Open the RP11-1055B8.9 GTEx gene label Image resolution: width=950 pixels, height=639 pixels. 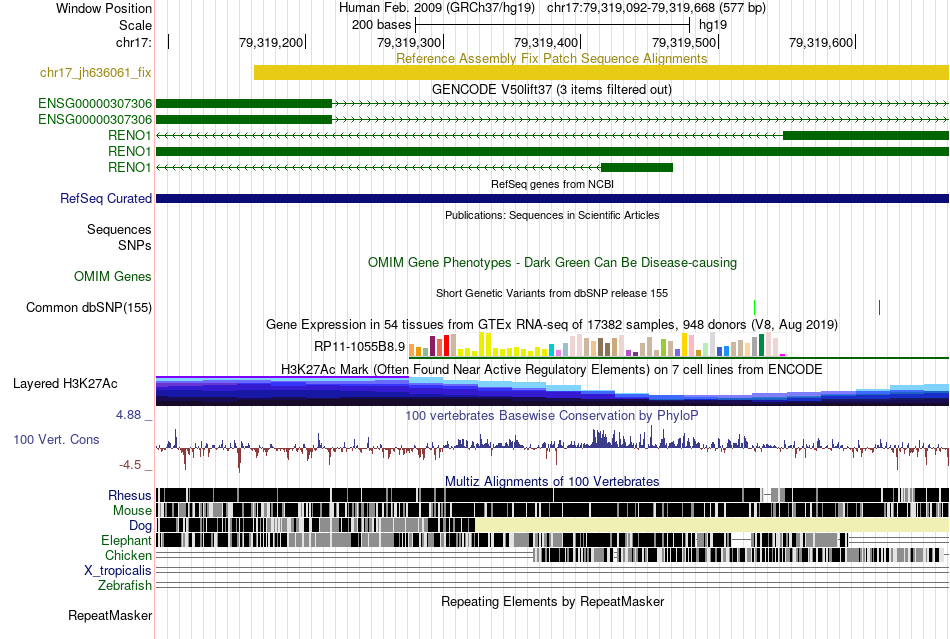pyautogui.click(x=359, y=346)
